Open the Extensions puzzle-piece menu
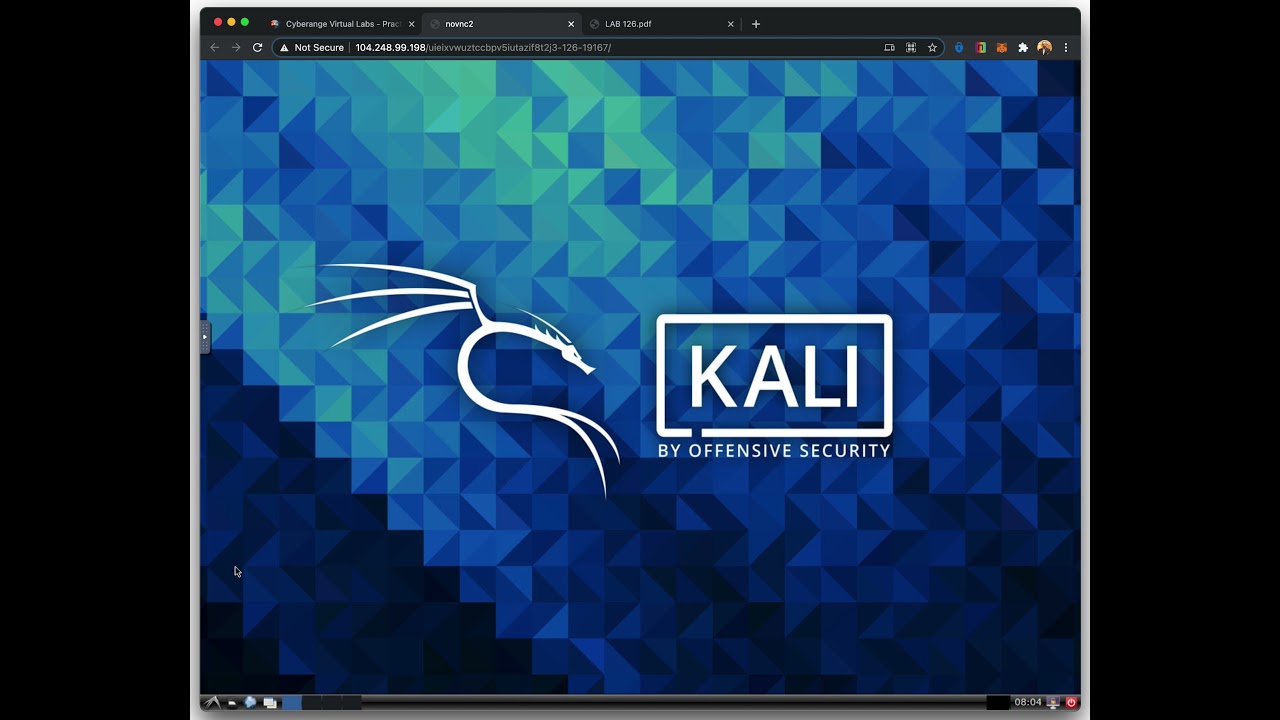The height and width of the screenshot is (720, 1280). [1023, 47]
